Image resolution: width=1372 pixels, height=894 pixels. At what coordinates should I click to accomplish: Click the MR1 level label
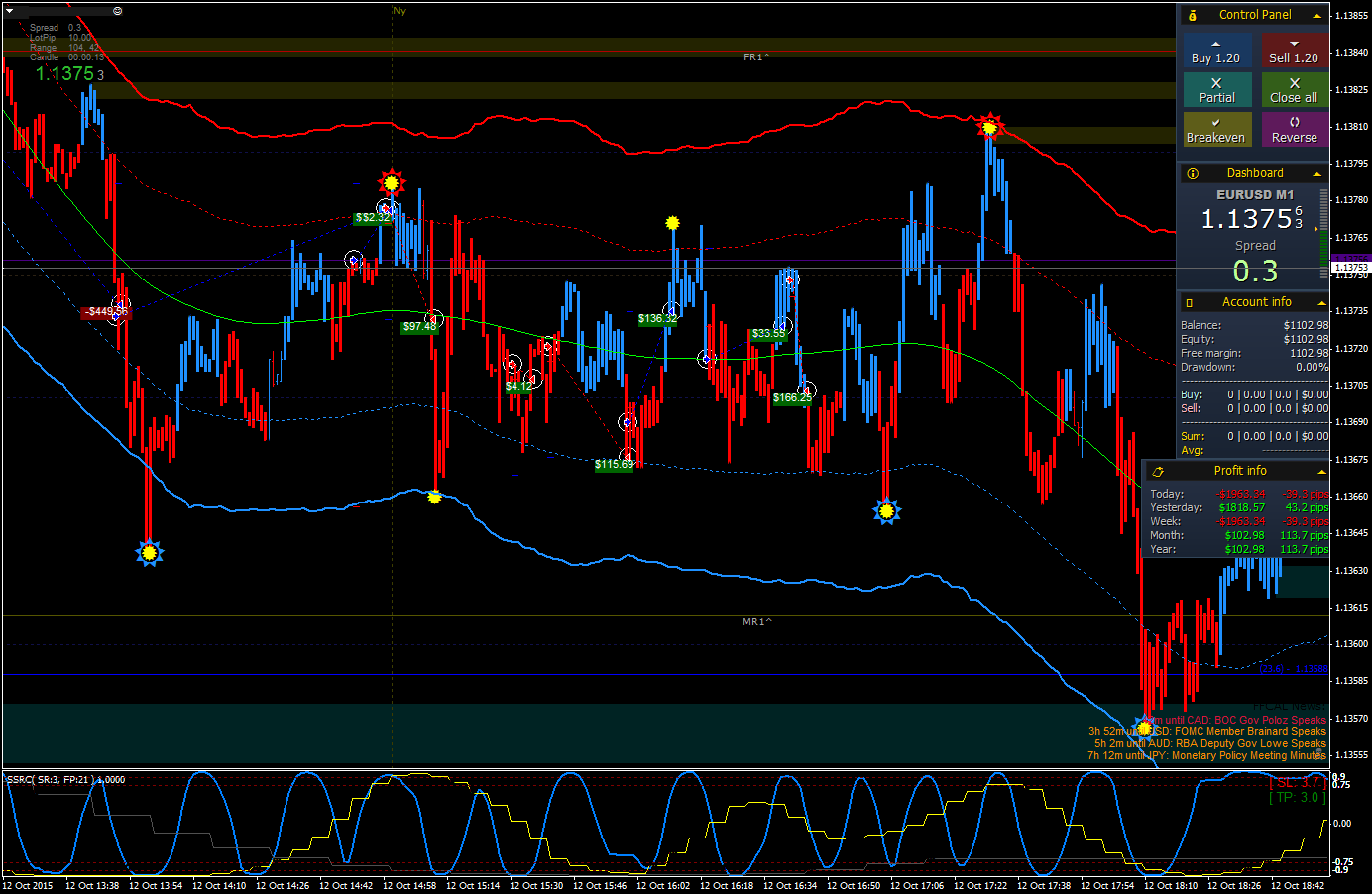pos(756,622)
